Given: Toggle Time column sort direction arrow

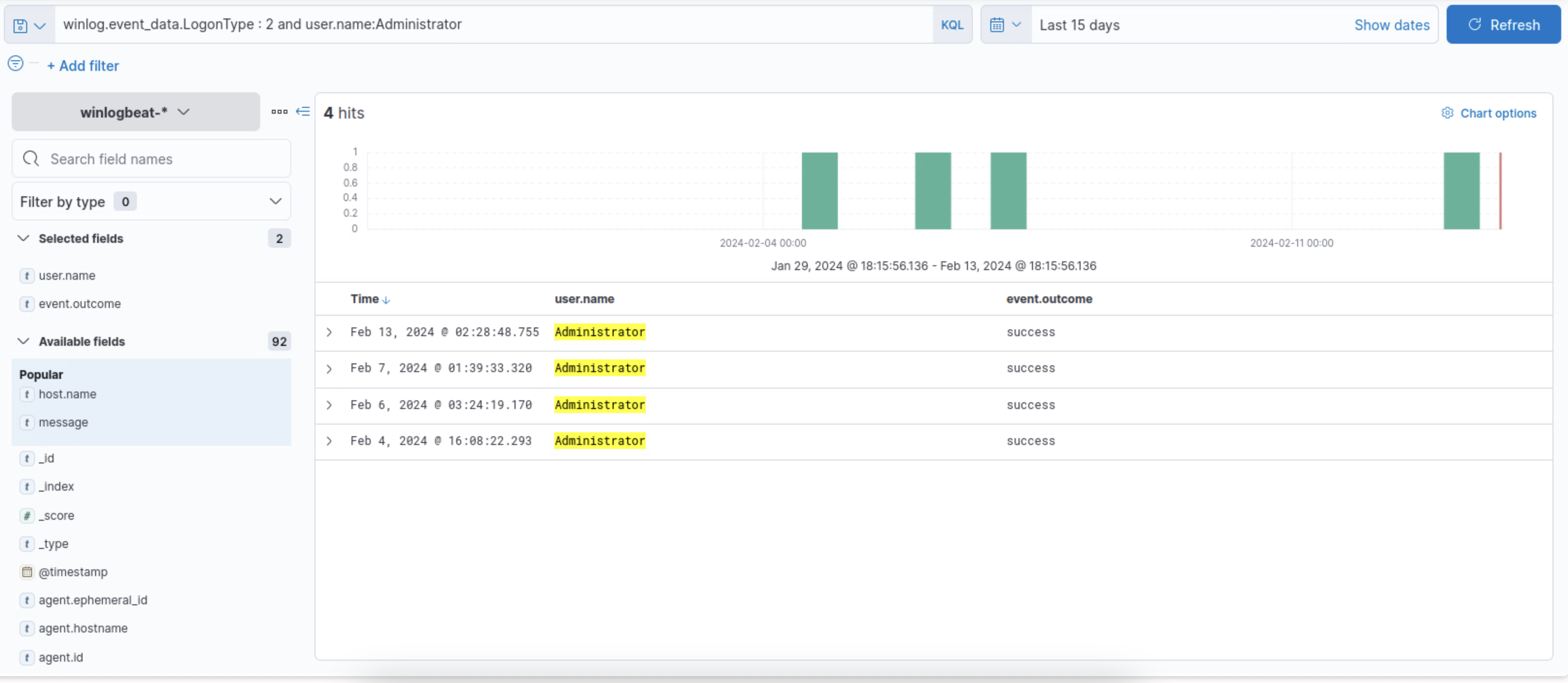Looking at the screenshot, I should (x=386, y=300).
